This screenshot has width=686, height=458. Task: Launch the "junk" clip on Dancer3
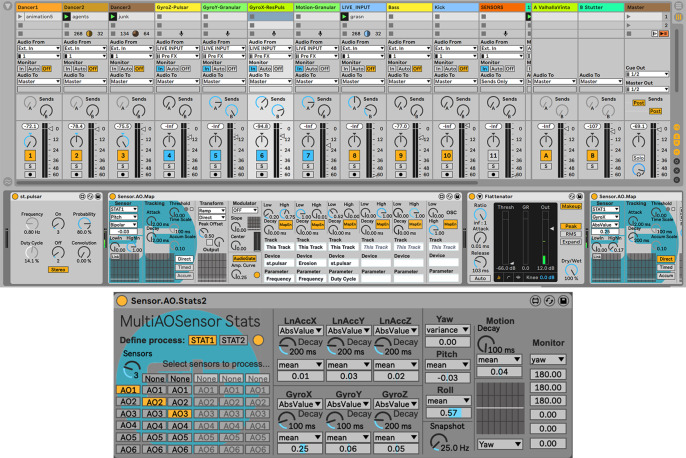click(x=113, y=17)
